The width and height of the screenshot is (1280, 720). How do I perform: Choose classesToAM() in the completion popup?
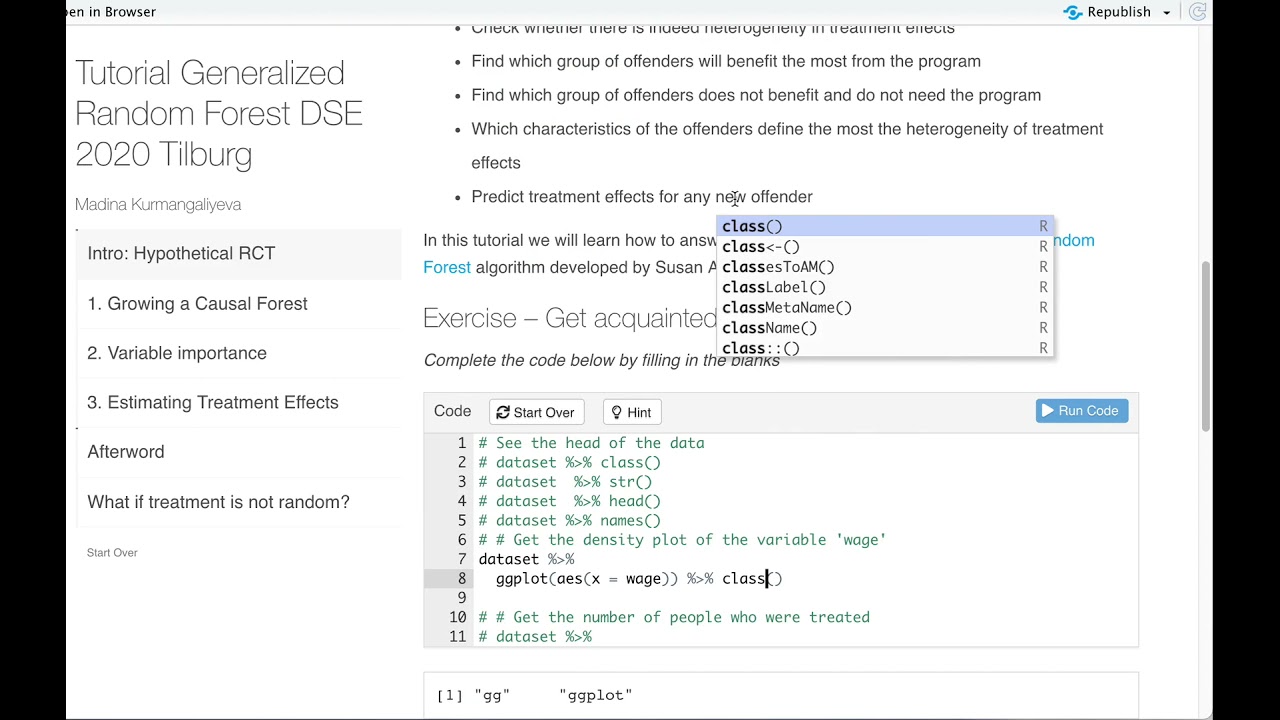[x=778, y=267]
